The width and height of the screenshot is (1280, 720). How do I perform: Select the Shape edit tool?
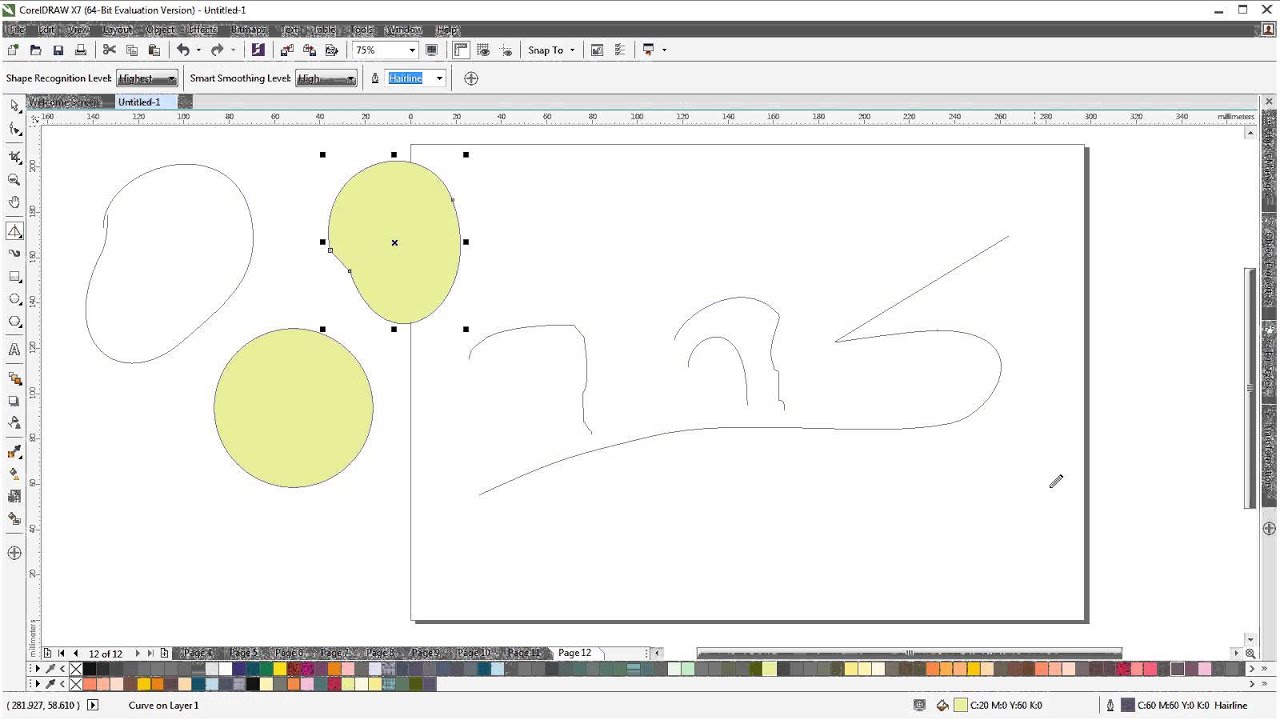(14, 129)
